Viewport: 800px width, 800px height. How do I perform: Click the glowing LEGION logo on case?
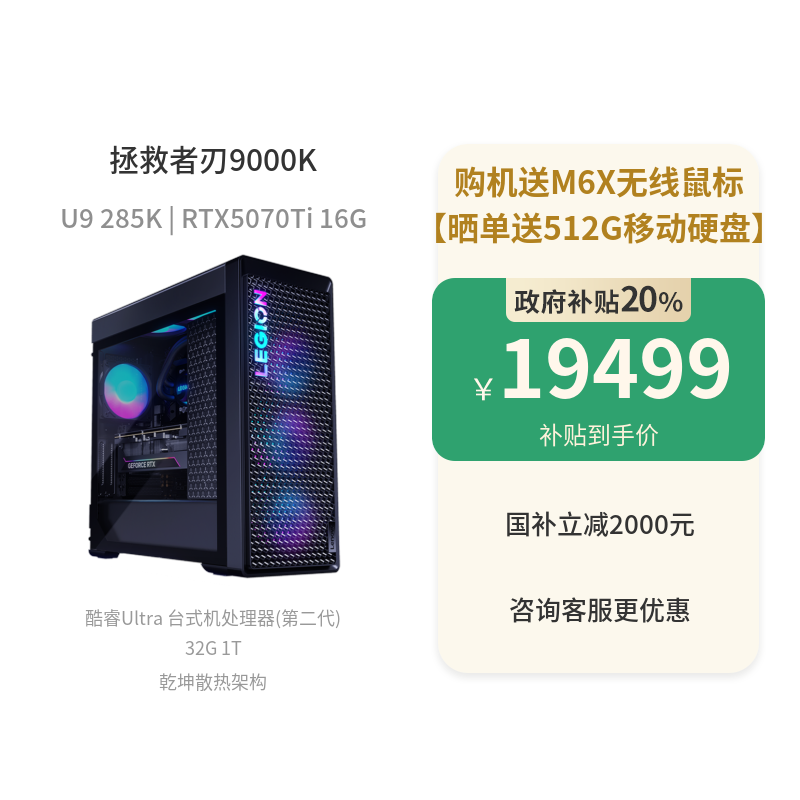tap(261, 334)
